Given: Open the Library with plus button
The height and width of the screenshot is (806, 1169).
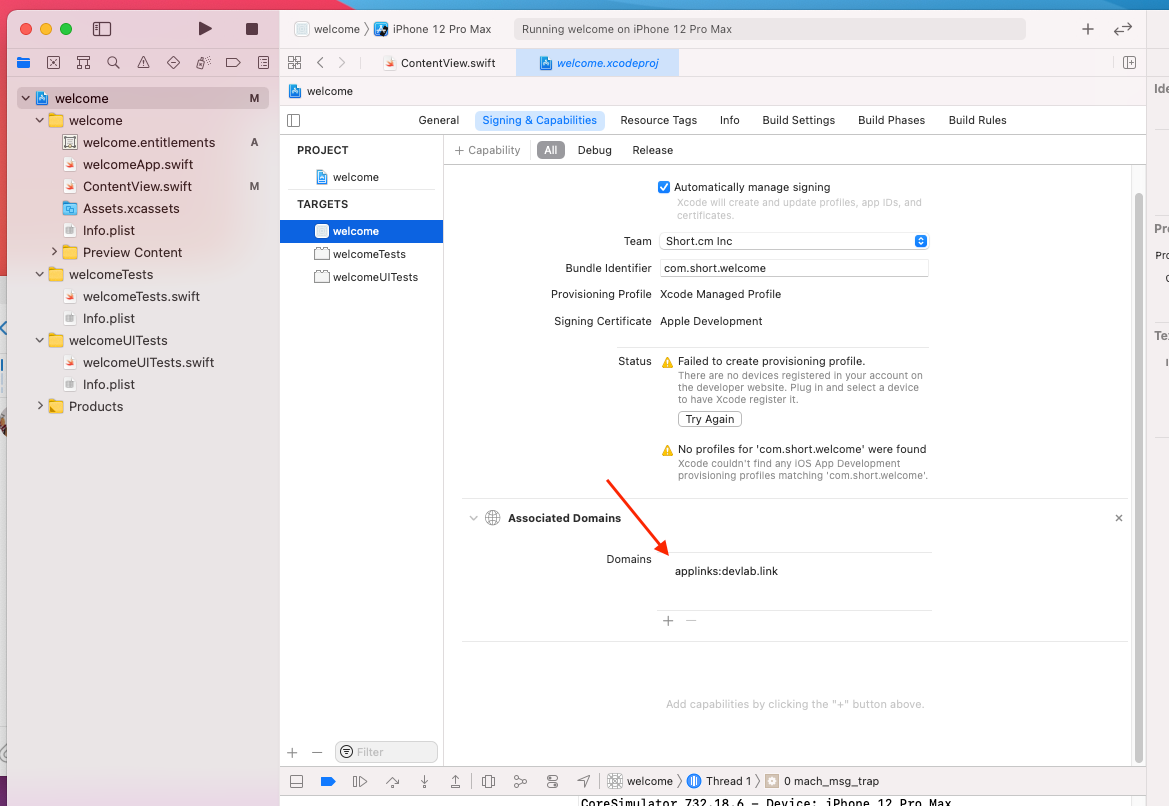Looking at the screenshot, I should (1088, 29).
